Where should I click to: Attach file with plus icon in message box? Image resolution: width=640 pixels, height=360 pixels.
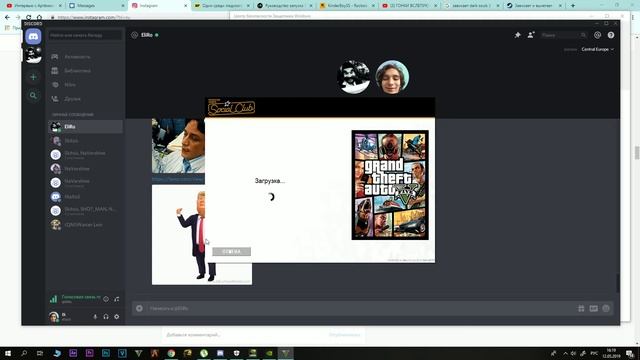point(139,309)
